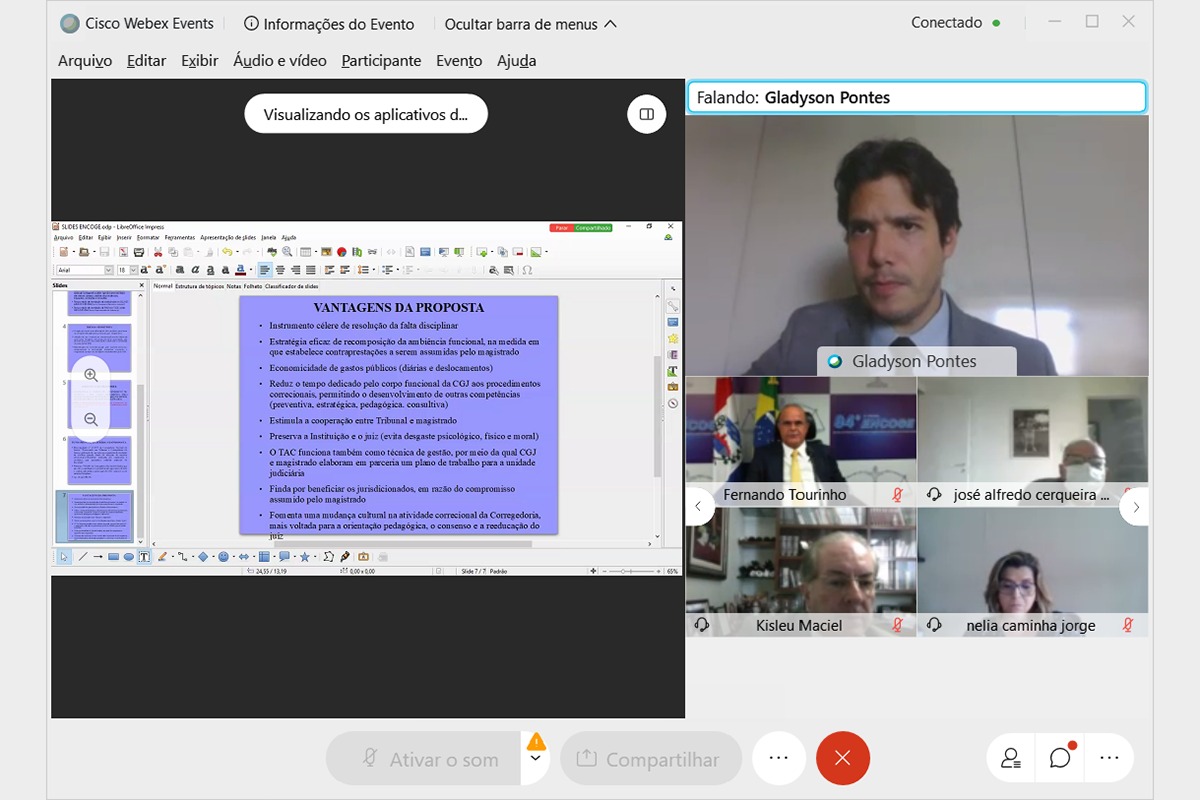
Task: Open more options beside the share button
Action: (x=779, y=758)
